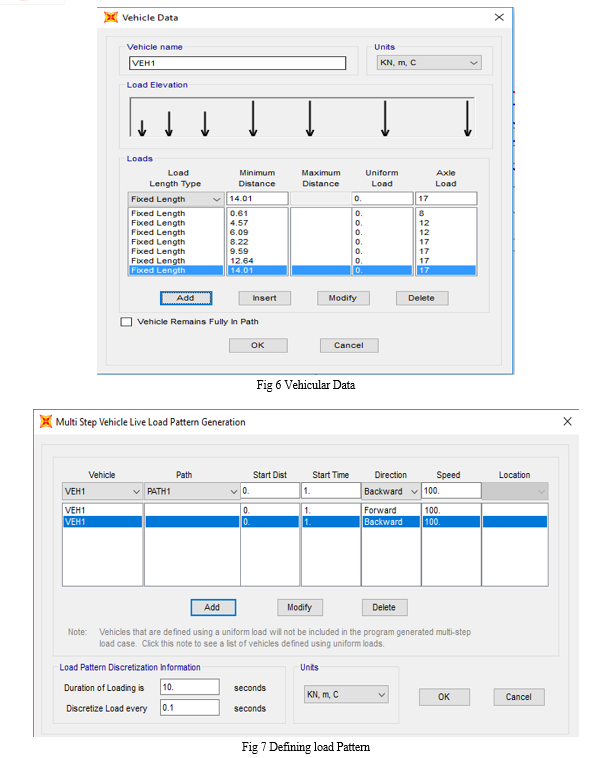This screenshot has width=609, height=758.
Task: Click the Backward direction entry in list
Action: point(383,522)
